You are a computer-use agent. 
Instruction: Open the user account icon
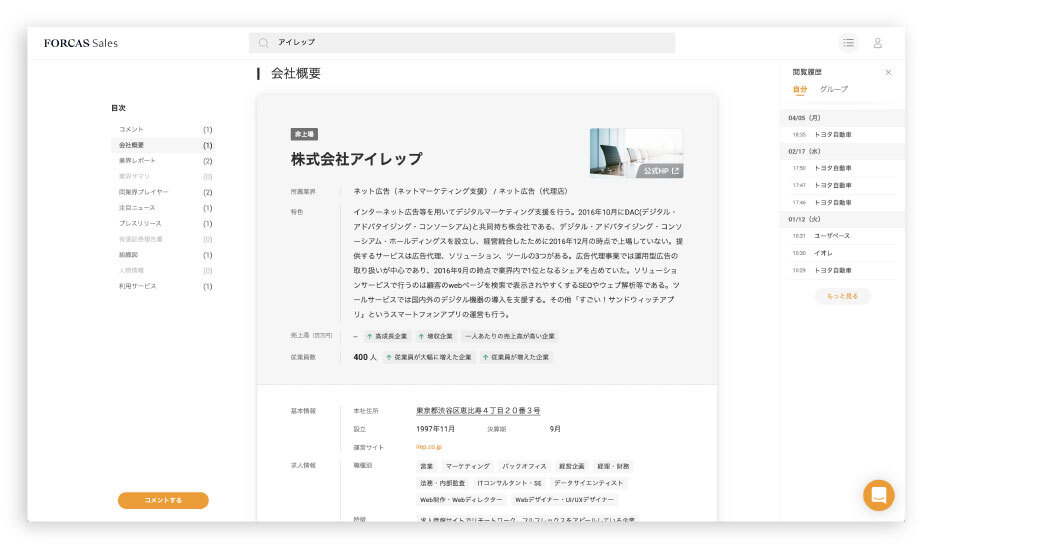(x=878, y=43)
